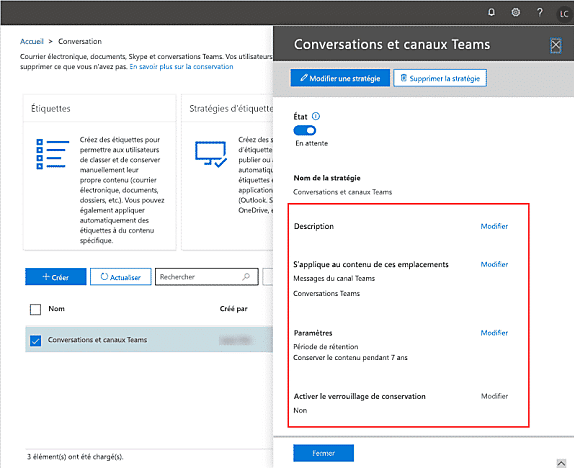This screenshot has width=574, height=468.
Task: Open the notifications bell icon
Action: click(x=491, y=12)
